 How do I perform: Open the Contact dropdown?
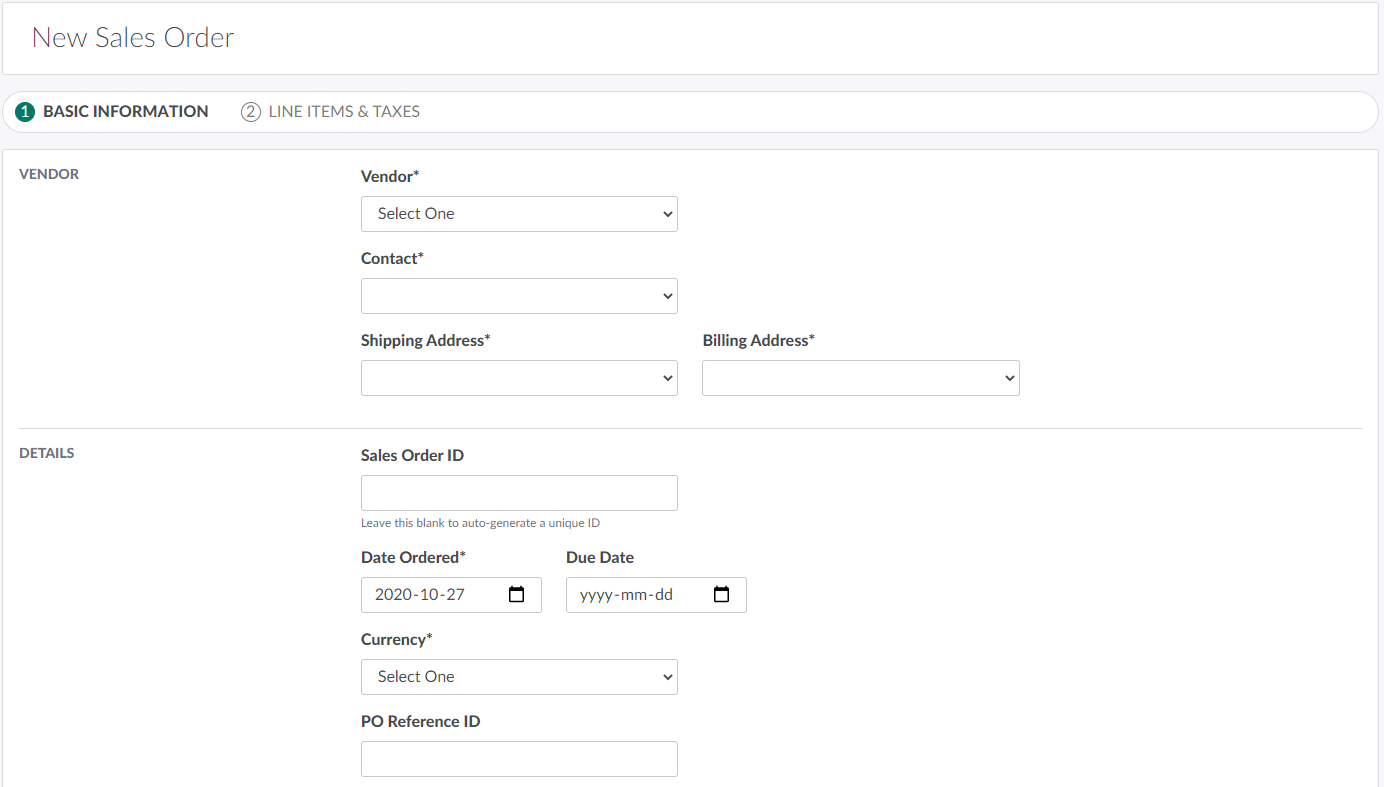pos(519,296)
